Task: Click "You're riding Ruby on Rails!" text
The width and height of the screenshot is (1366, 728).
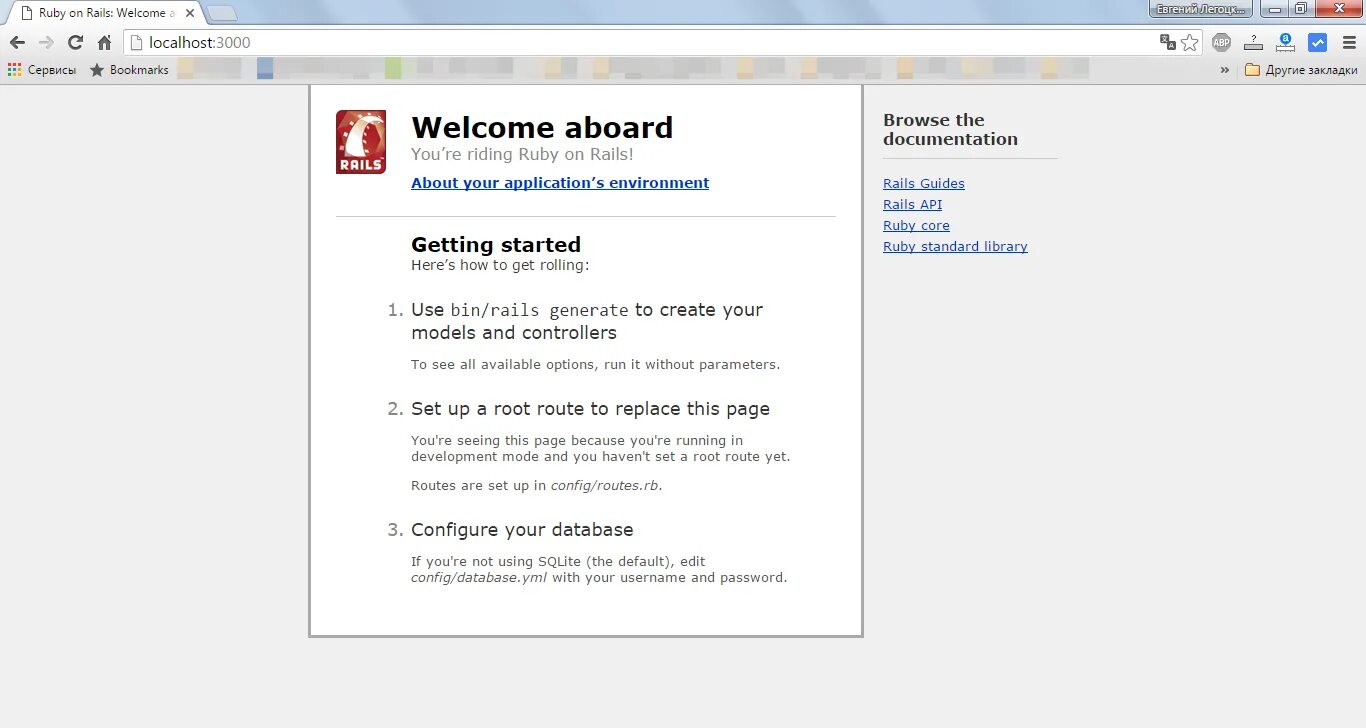Action: pos(522,154)
